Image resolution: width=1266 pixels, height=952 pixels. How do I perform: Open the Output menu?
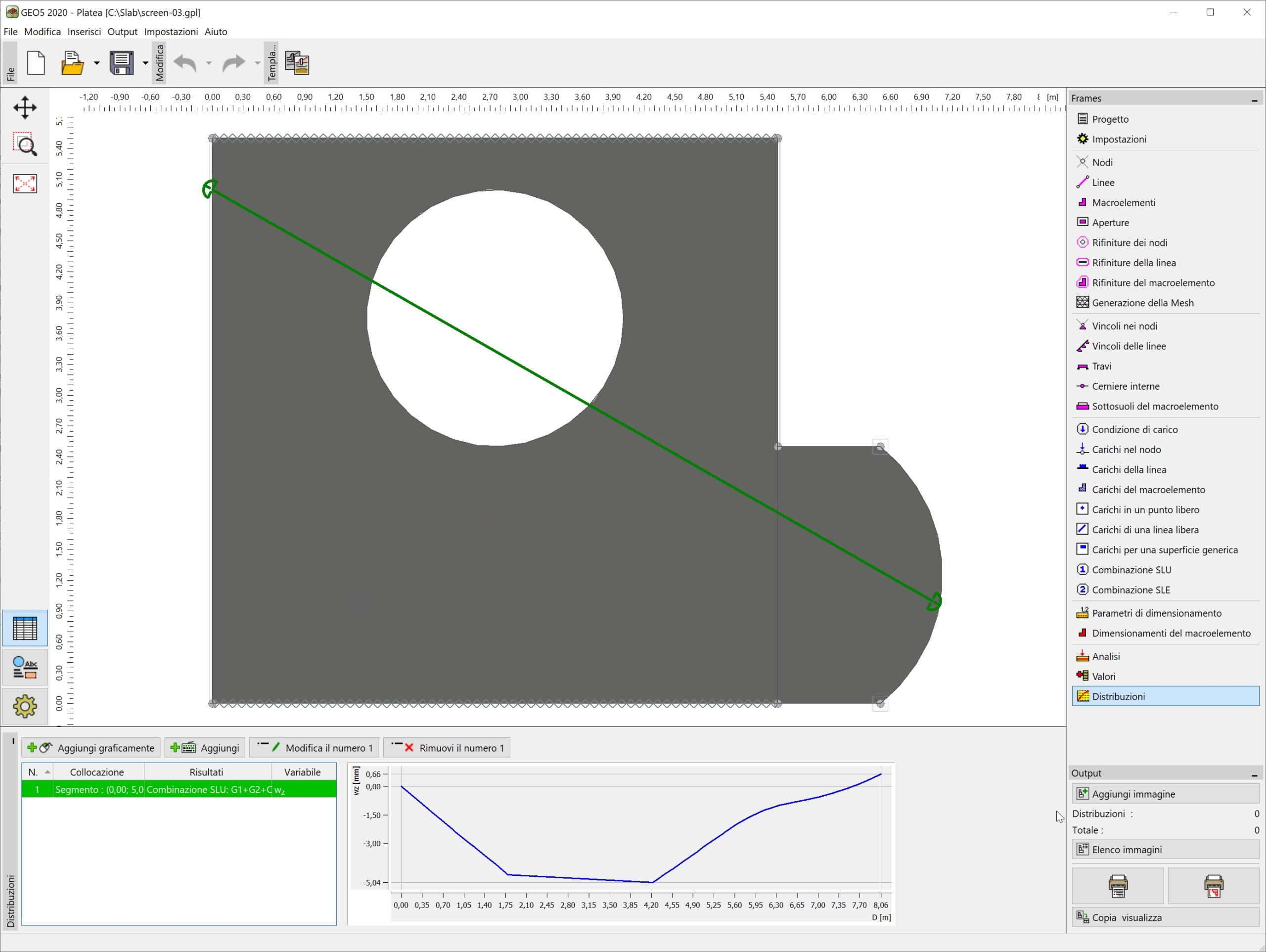[122, 32]
